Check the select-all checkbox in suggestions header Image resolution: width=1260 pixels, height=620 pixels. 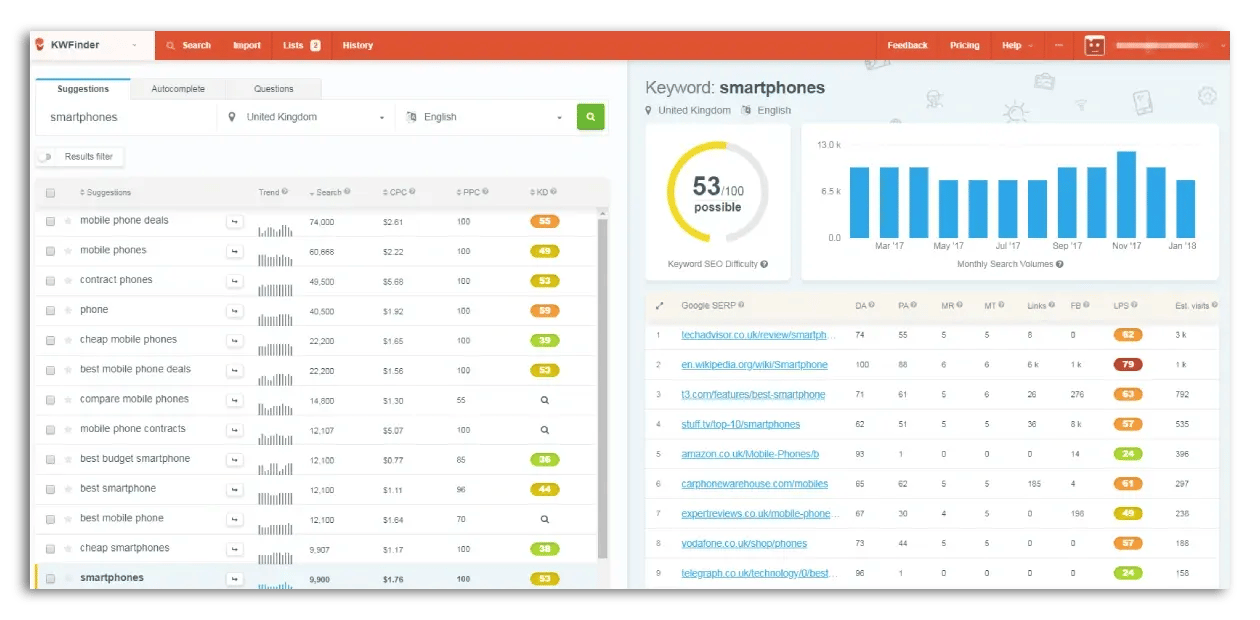tap(50, 192)
